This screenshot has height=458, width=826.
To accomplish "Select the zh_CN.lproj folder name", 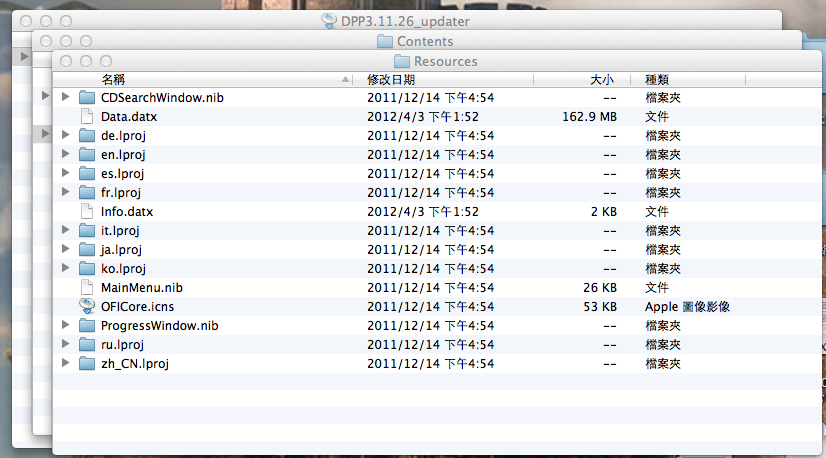I will [135, 364].
